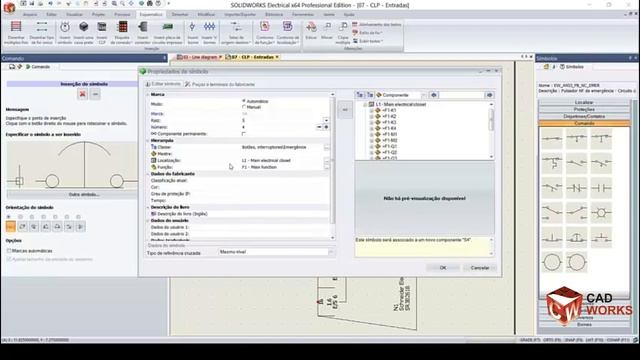Open Proteções category in Símbolos panel

(x=584, y=109)
